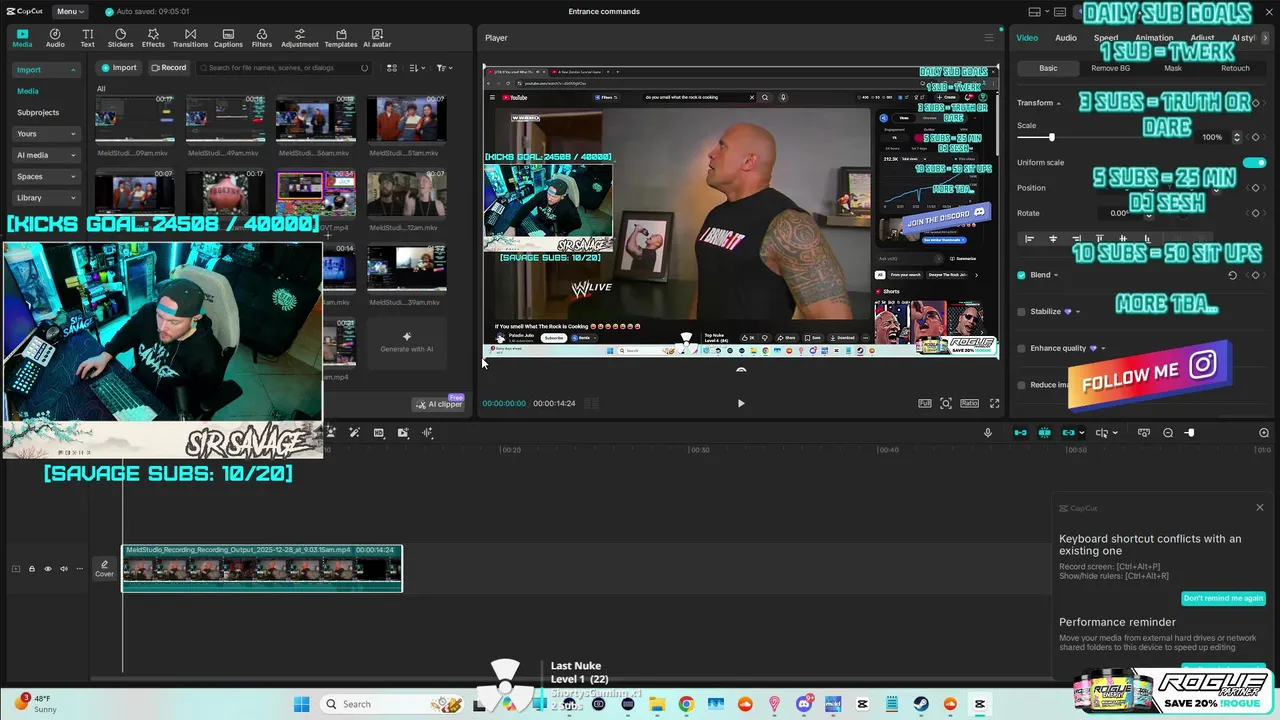The image size is (1280, 720).
Task: Click the Record button
Action: coord(169,68)
